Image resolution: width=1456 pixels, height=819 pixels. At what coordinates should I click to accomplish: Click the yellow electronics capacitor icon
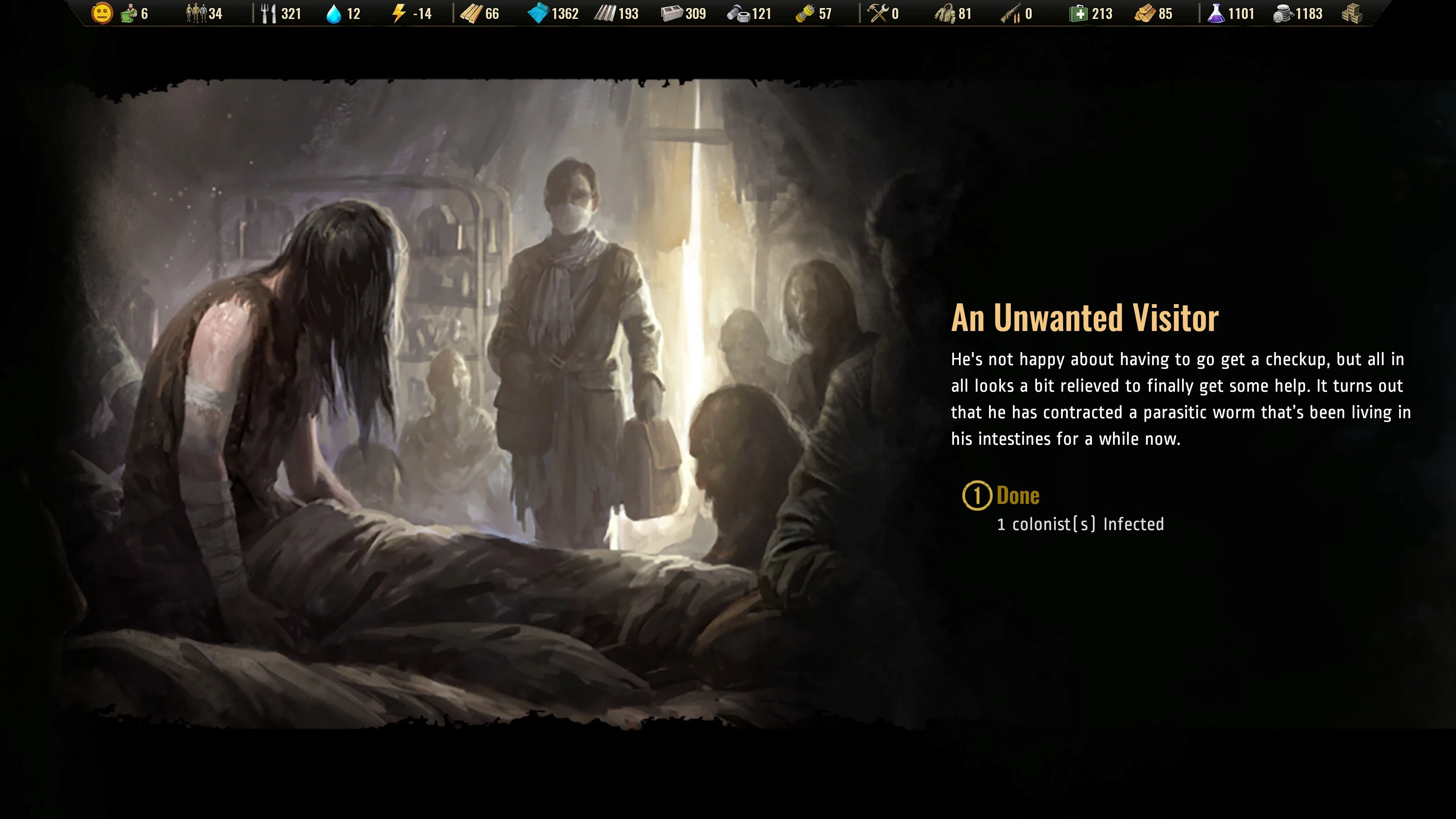[805, 14]
